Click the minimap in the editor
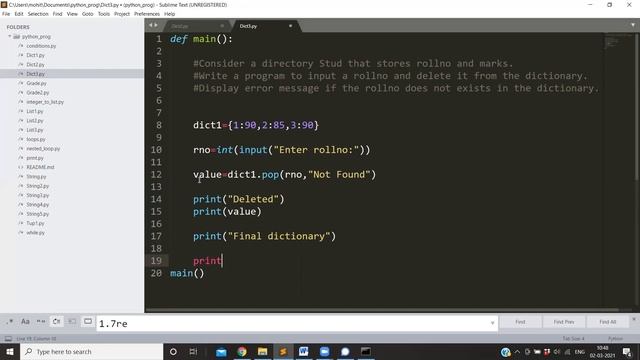Image resolution: width=640 pixels, height=360 pixels. 617,42
